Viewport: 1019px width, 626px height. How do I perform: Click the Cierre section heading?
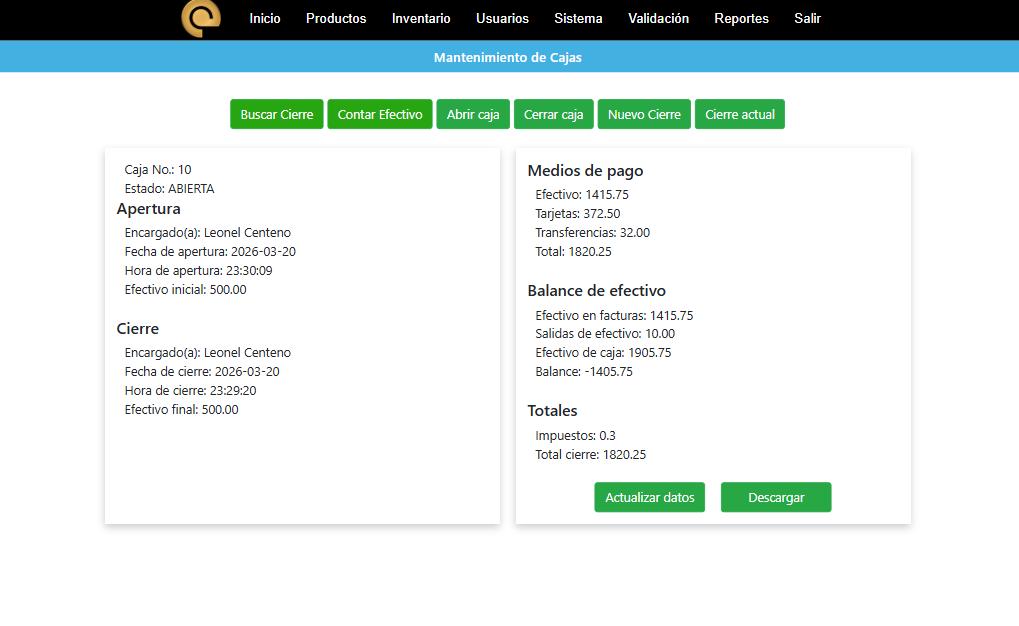(x=138, y=329)
